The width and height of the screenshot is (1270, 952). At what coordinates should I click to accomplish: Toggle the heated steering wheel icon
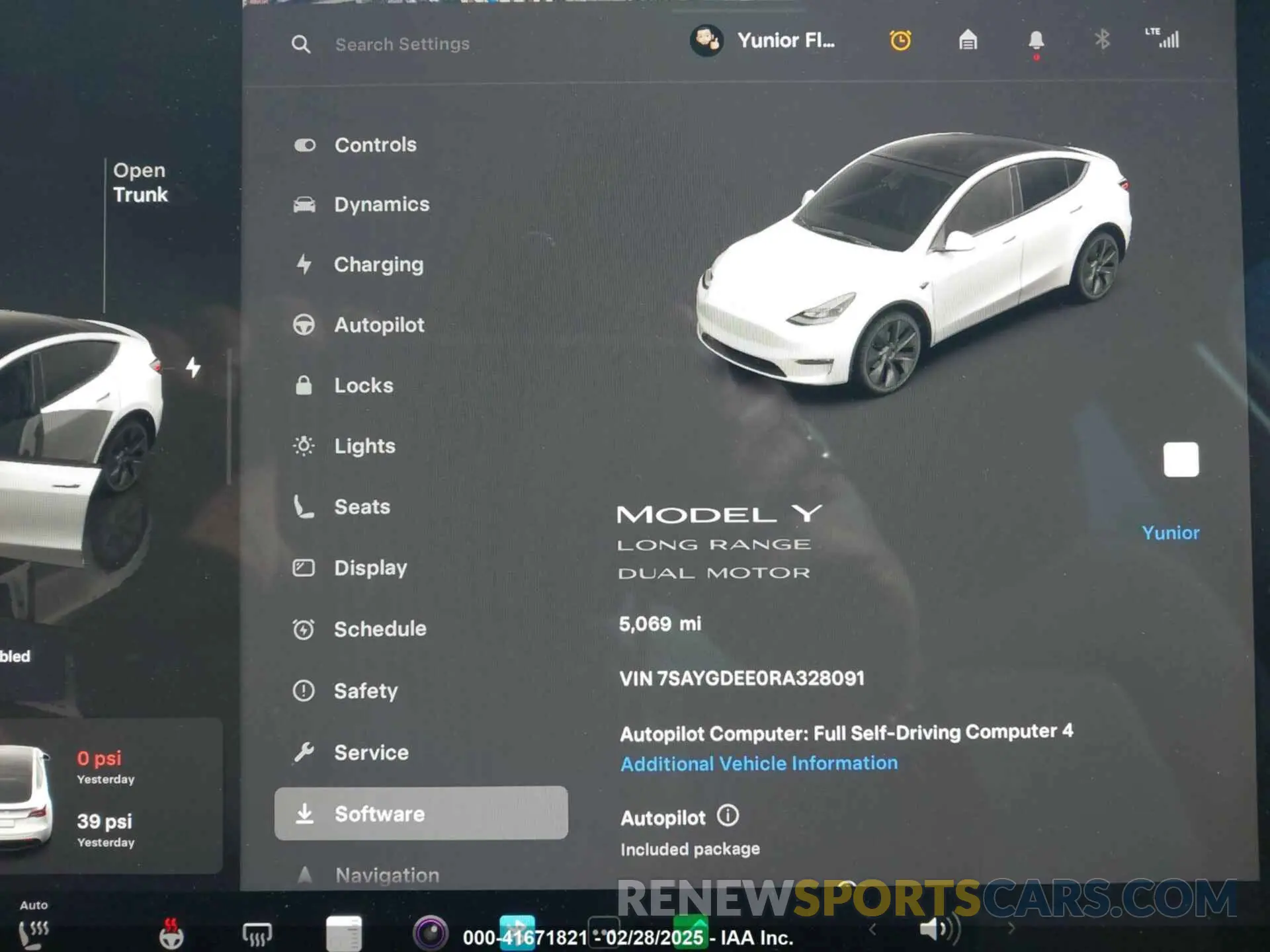click(x=171, y=933)
